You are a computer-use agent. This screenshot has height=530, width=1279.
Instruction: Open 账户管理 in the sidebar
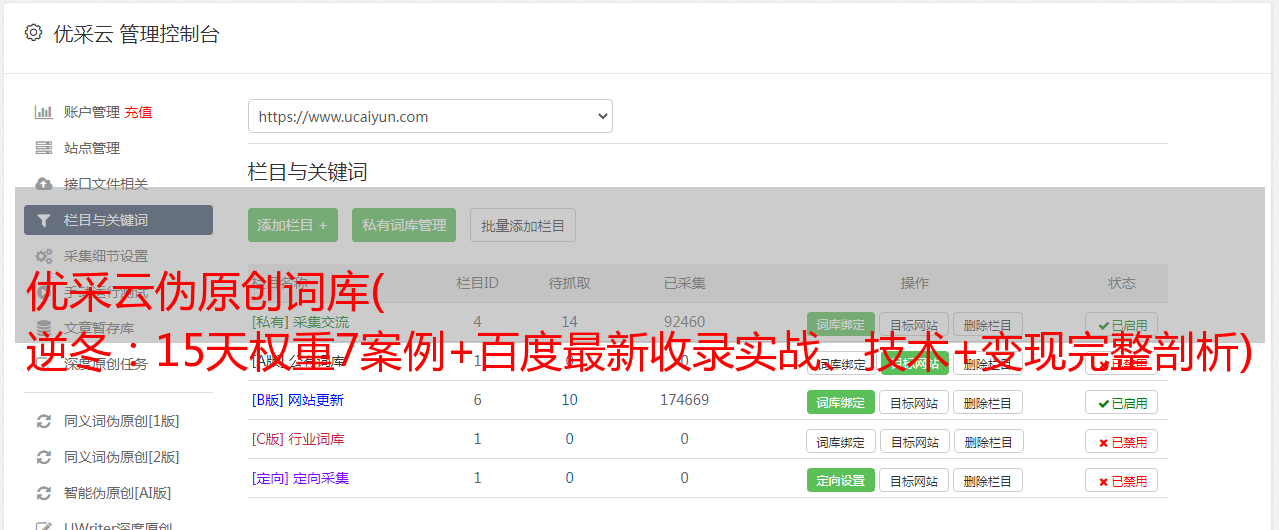click(92, 112)
